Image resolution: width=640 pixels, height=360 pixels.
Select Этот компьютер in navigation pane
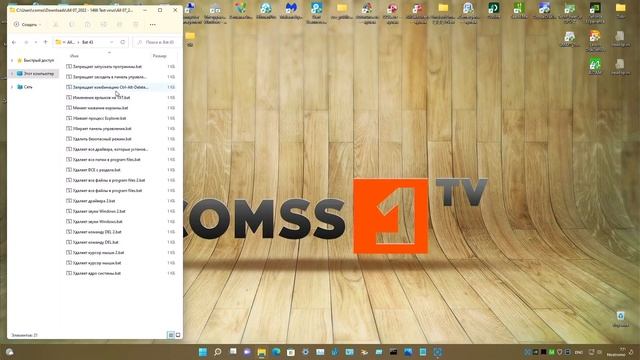pos(36,74)
